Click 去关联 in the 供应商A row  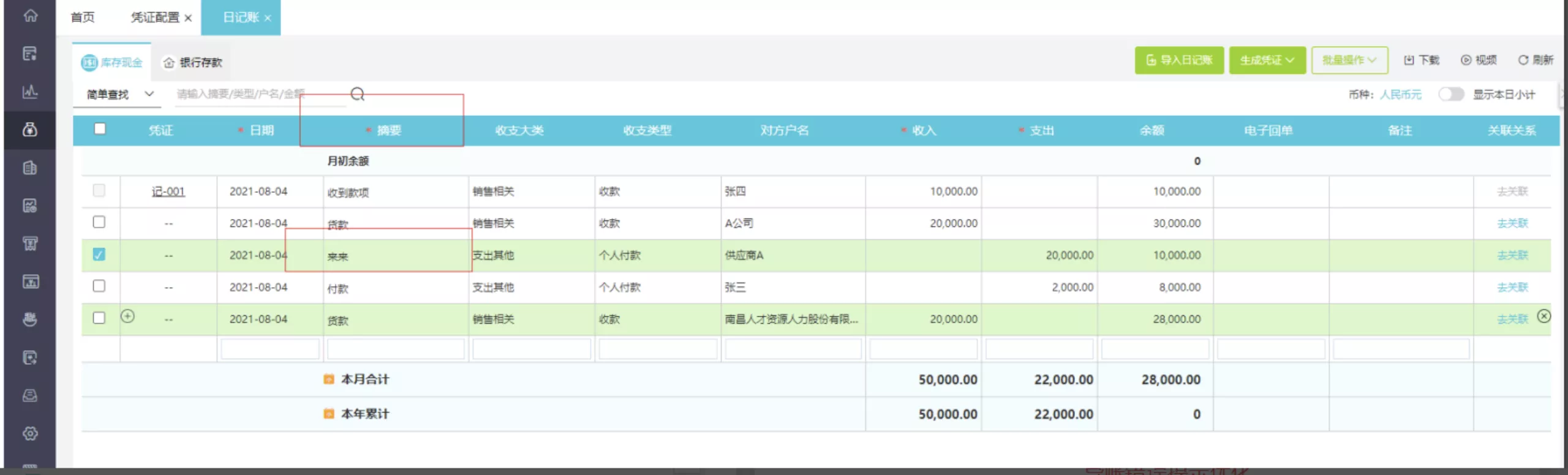point(1512,255)
